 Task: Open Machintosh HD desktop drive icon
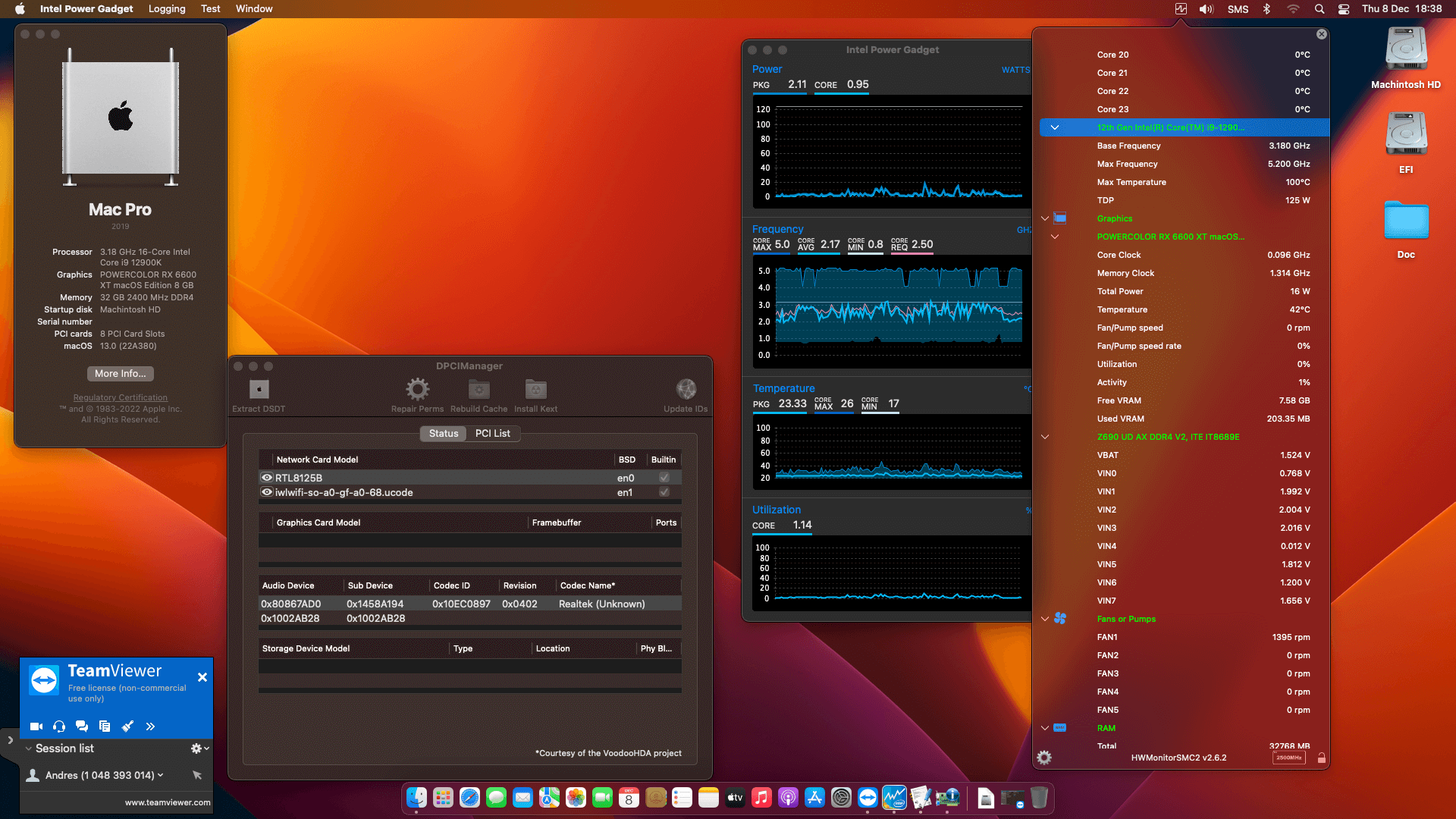click(x=1406, y=50)
